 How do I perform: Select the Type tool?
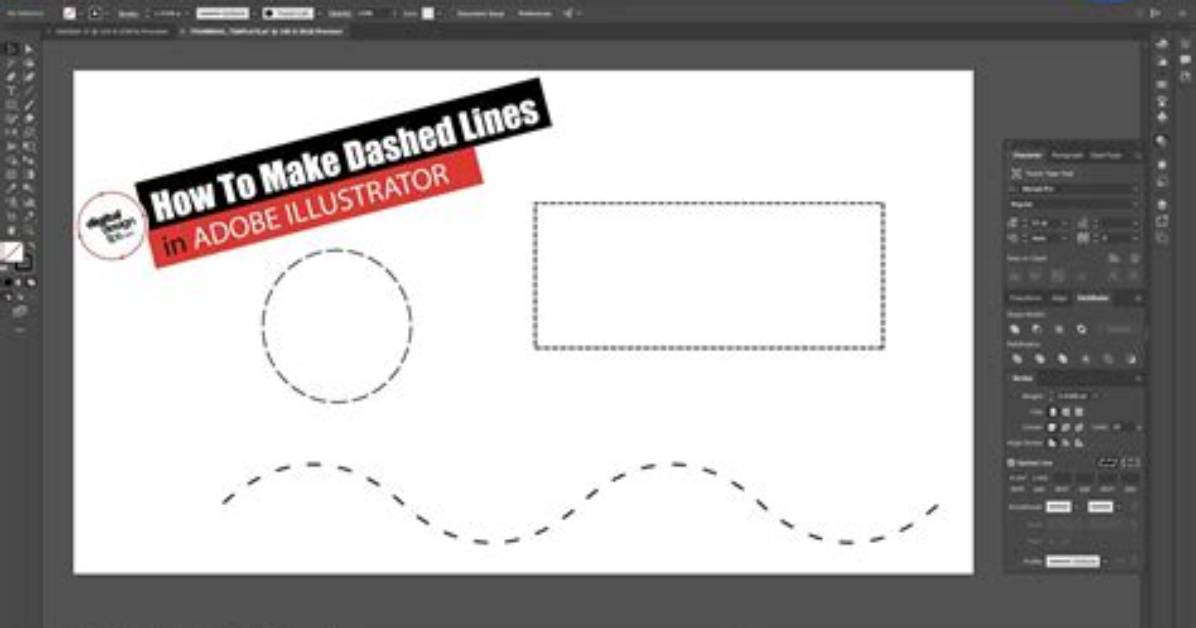click(x=11, y=91)
